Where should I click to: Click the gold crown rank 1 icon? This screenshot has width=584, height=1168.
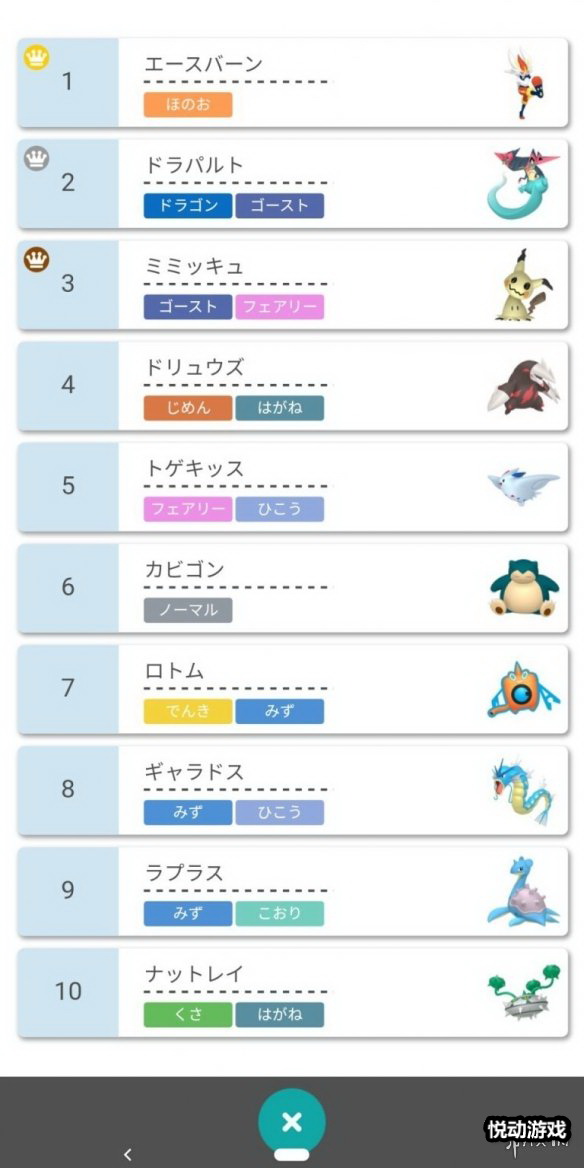point(36,57)
